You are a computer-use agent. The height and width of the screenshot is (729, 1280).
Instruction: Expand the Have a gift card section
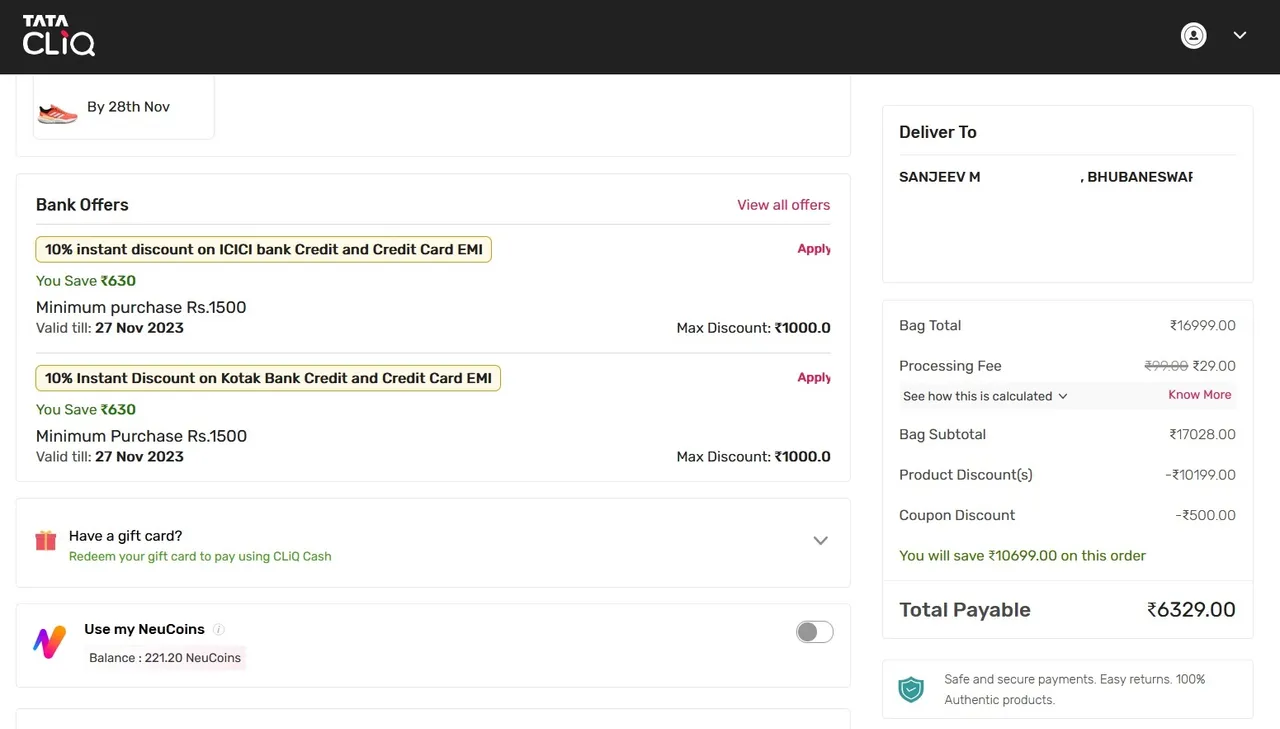pos(820,541)
